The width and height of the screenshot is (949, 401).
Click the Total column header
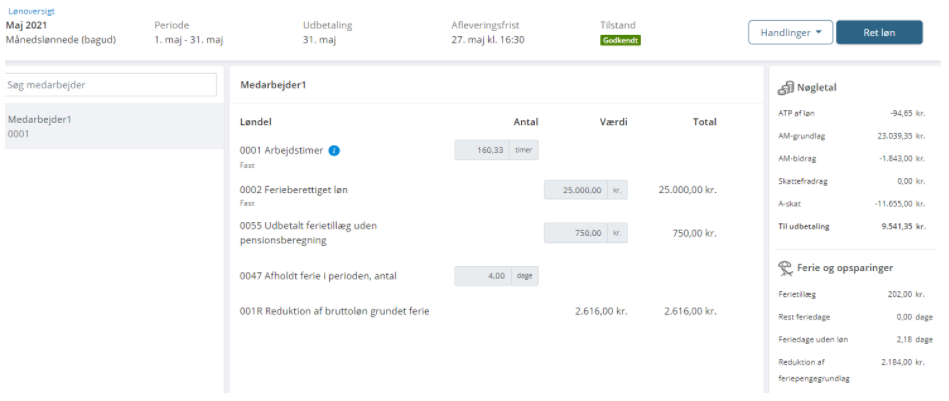[704, 122]
